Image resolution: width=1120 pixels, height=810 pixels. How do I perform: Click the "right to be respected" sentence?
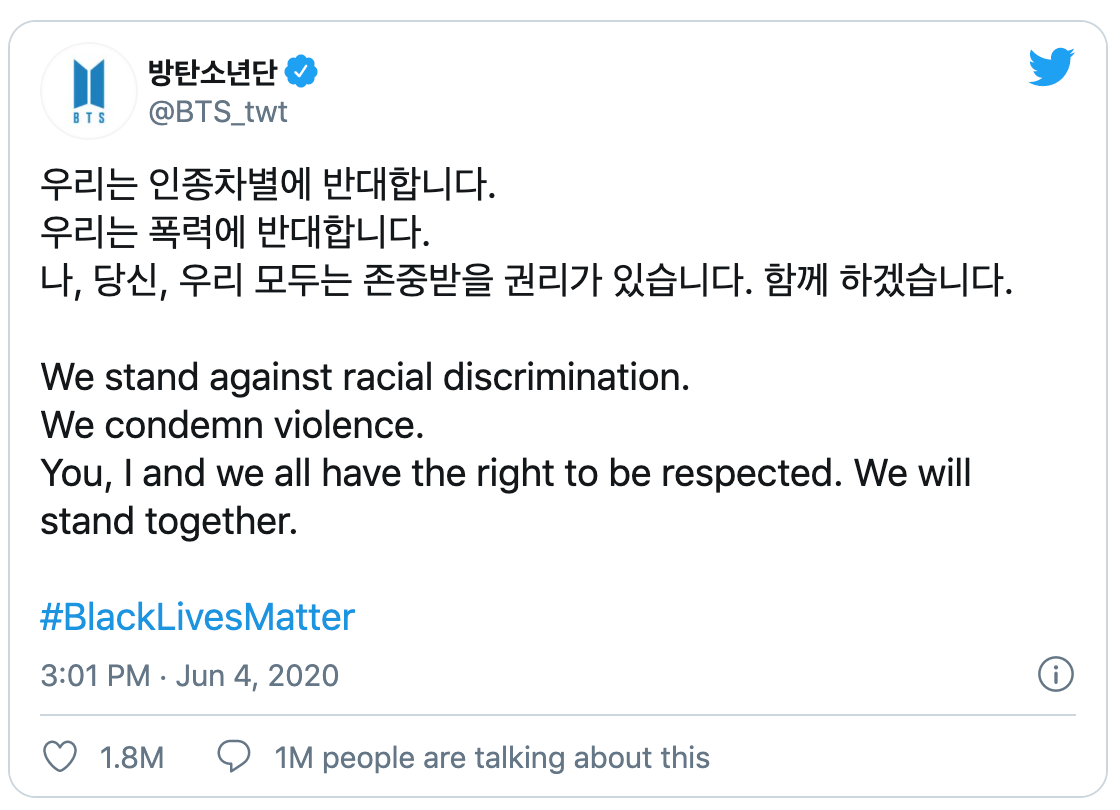click(x=505, y=474)
